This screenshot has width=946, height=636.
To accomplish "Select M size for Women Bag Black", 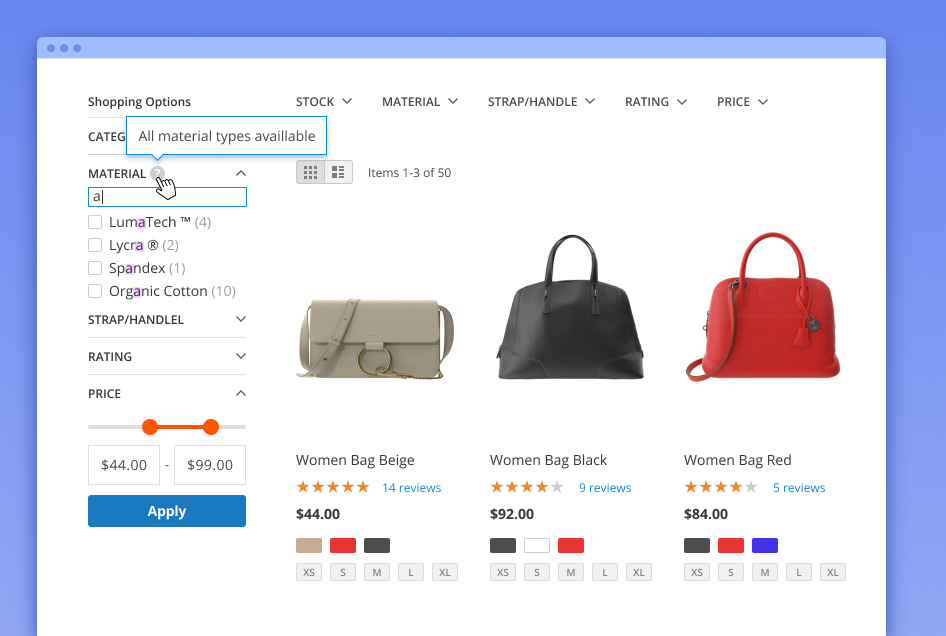I will coord(571,573).
